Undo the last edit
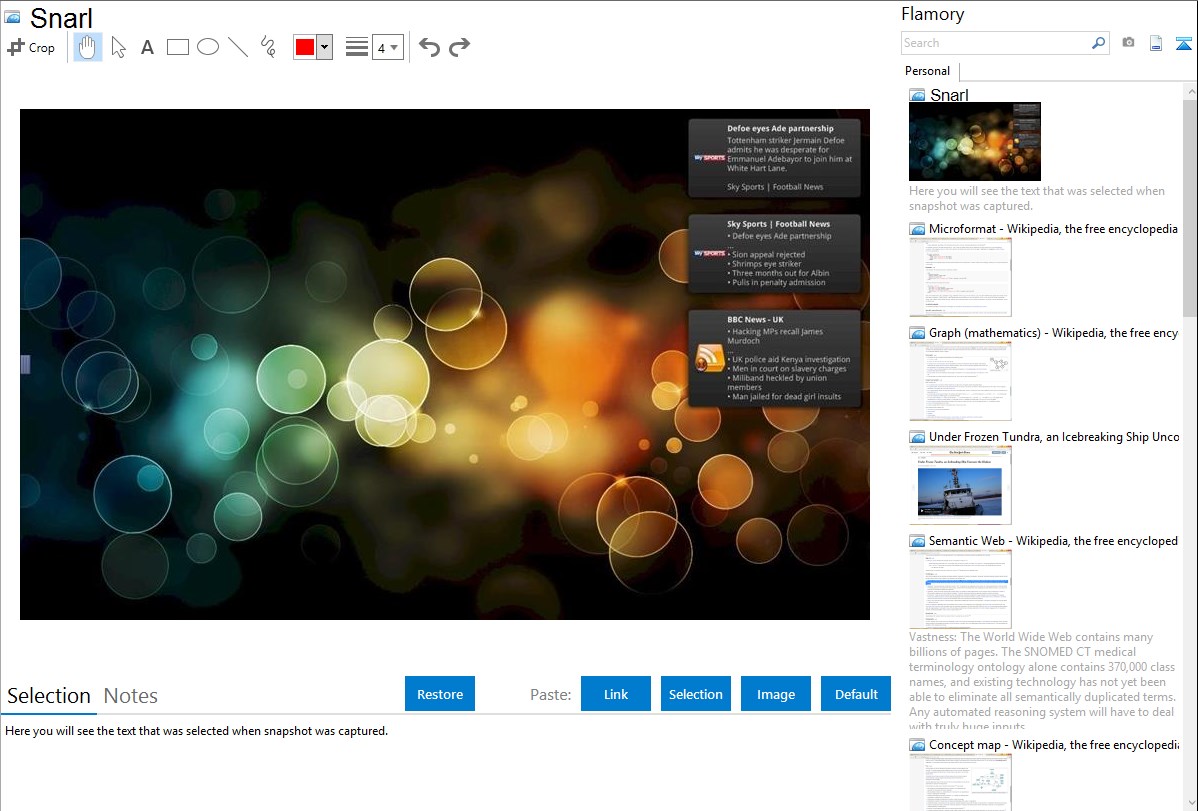 pyautogui.click(x=429, y=47)
